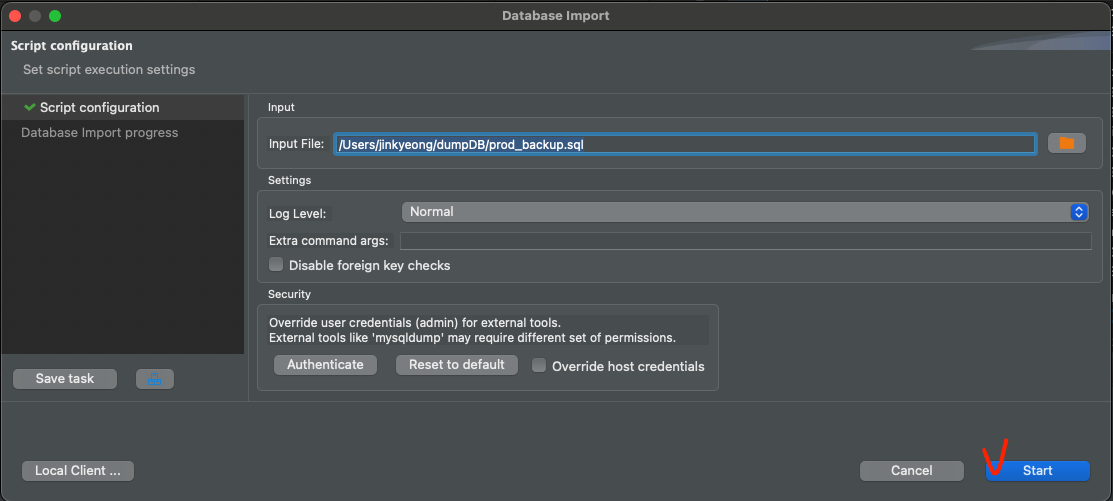Click the folder icon to browse input file
The image size is (1113, 501).
coord(1066,144)
